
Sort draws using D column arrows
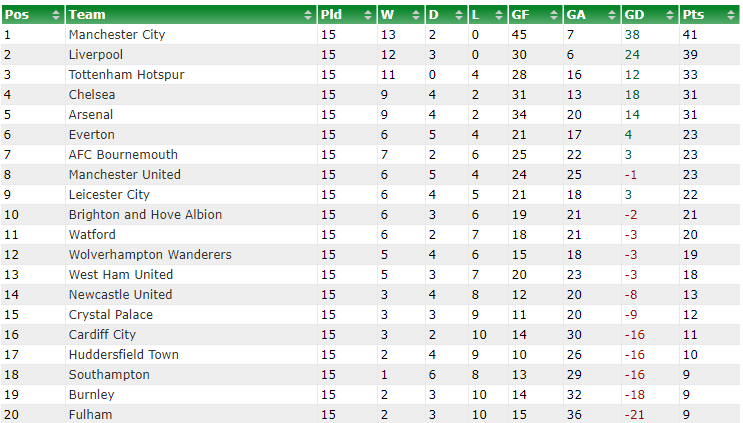pos(458,15)
